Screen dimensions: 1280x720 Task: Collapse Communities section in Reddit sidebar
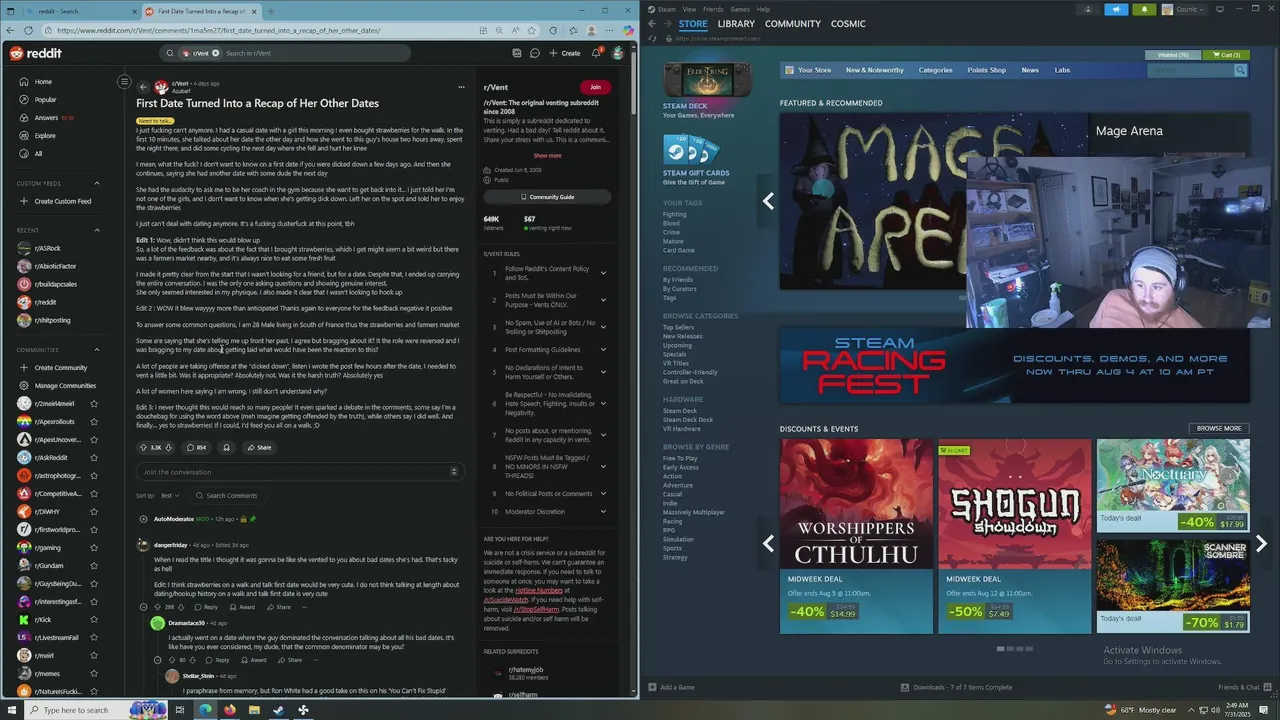[x=97, y=350]
